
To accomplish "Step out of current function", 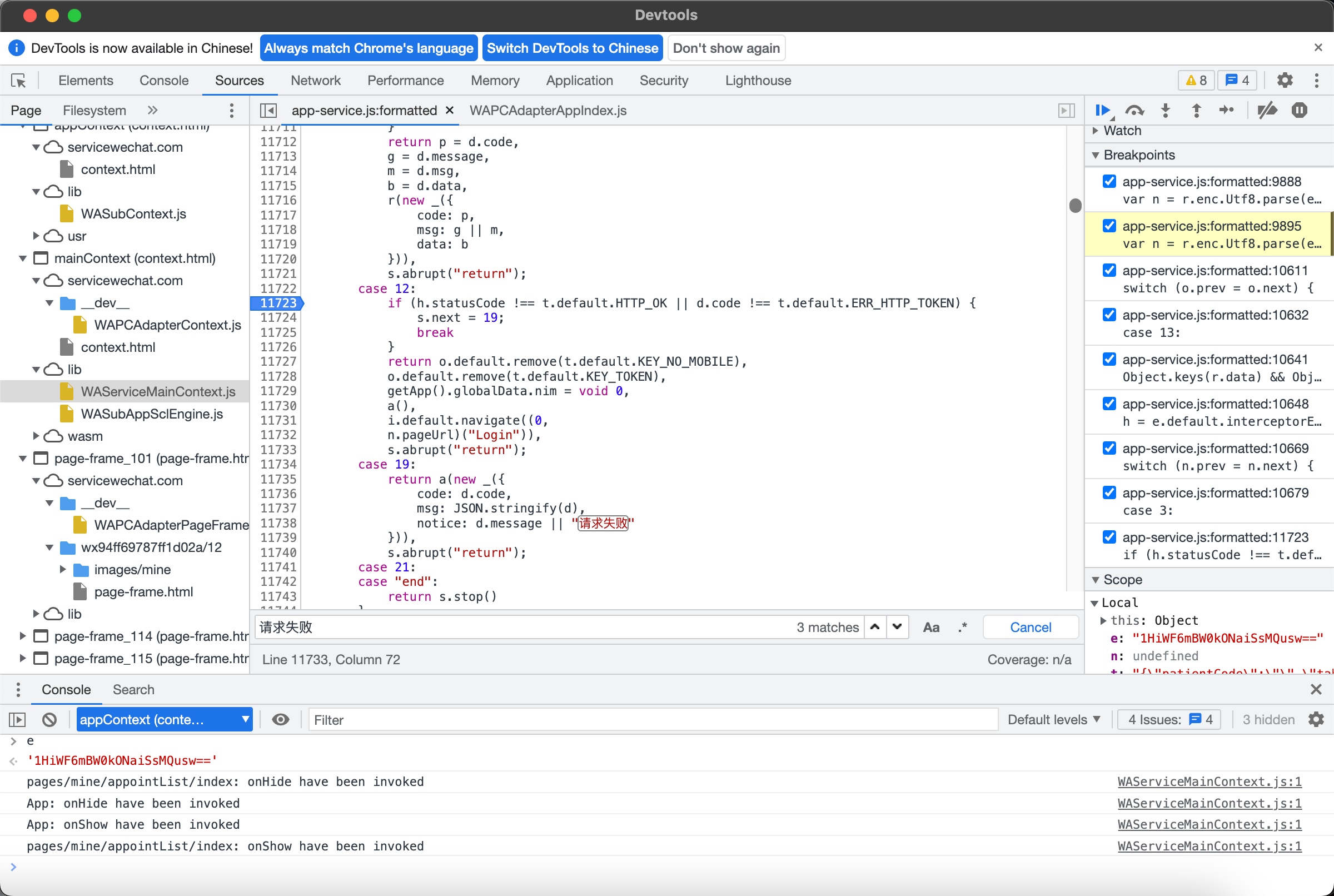I will tap(1196, 110).
